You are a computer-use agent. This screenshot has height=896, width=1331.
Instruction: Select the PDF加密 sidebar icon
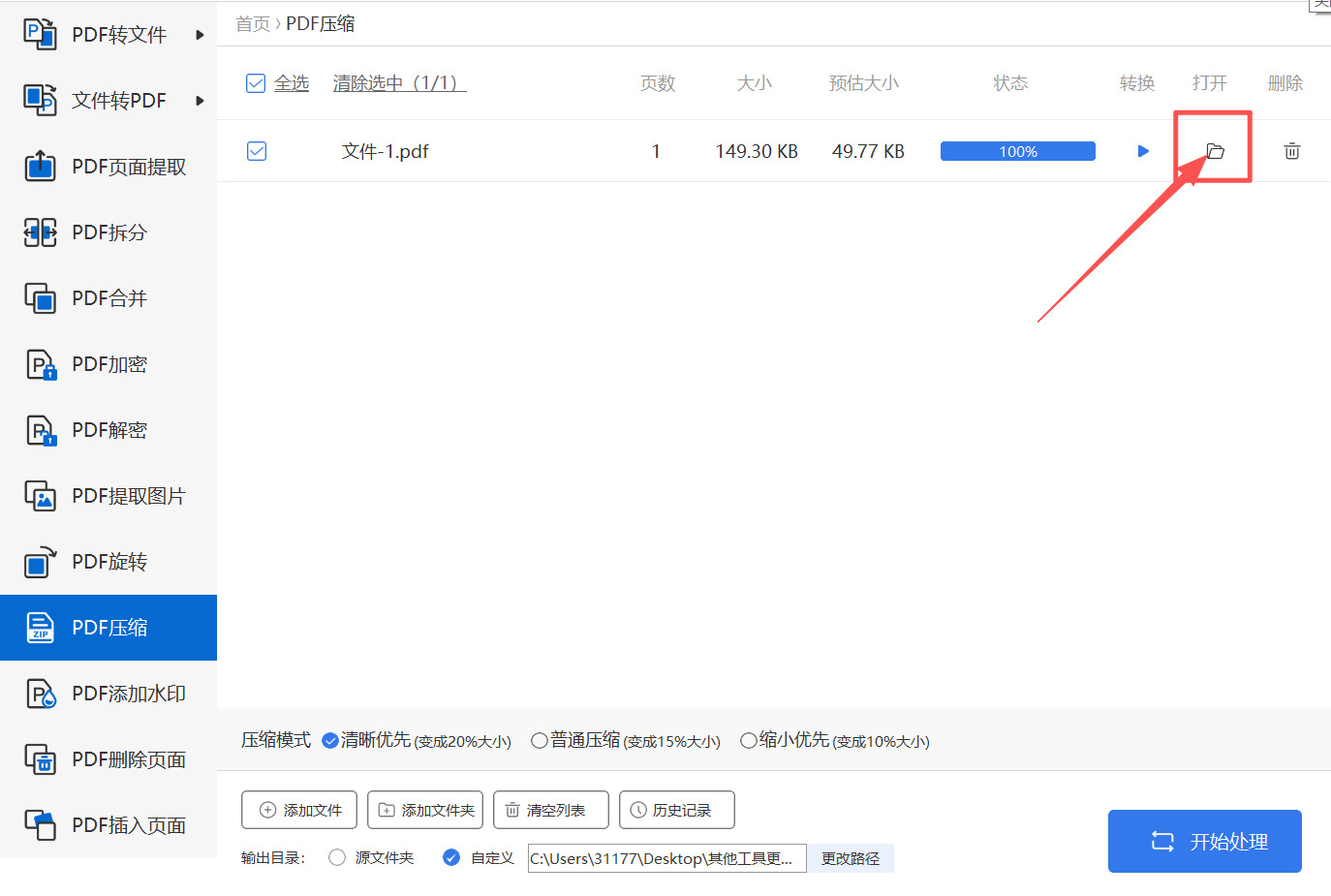tap(40, 363)
